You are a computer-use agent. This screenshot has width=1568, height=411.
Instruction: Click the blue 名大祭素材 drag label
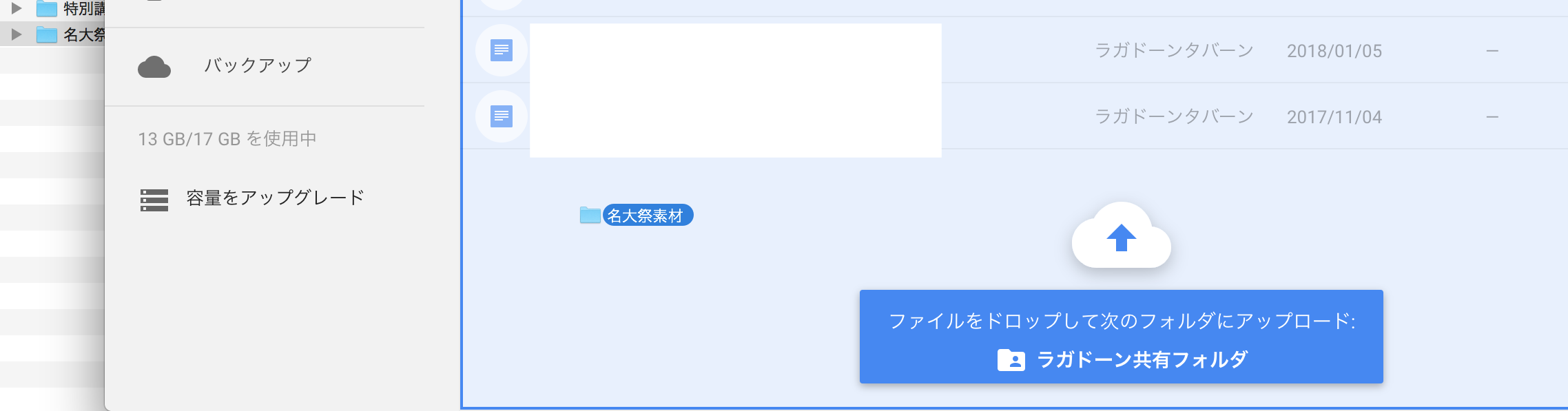click(648, 215)
